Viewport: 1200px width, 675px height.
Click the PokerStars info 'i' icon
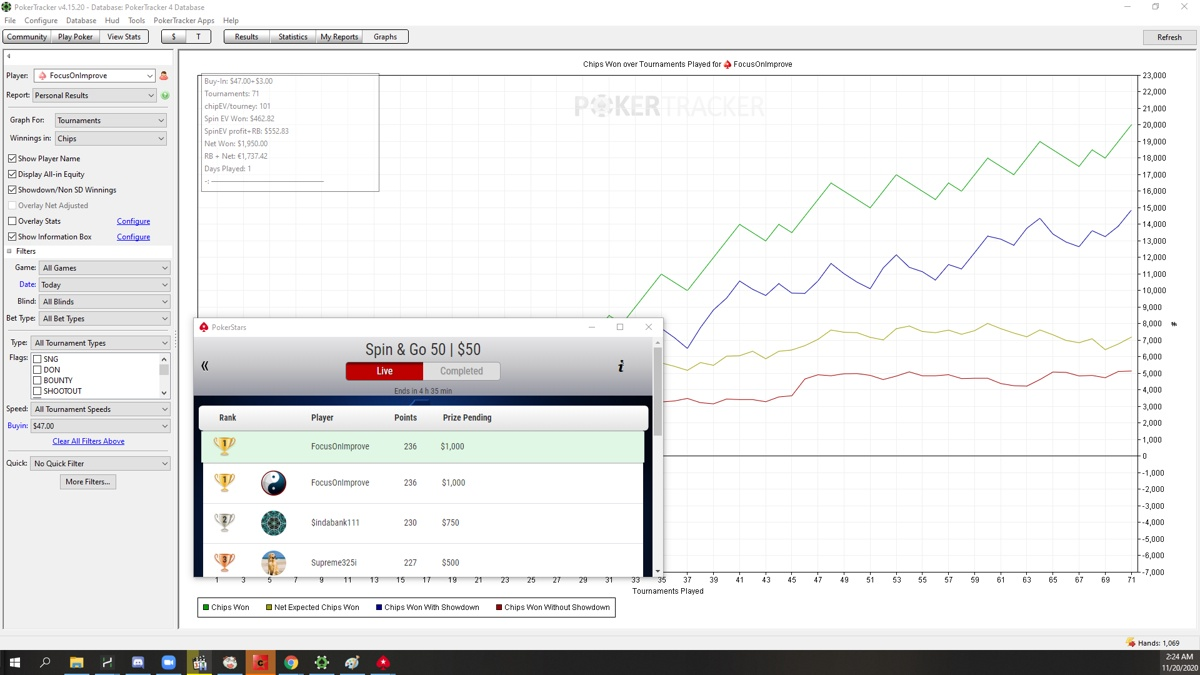tap(621, 366)
